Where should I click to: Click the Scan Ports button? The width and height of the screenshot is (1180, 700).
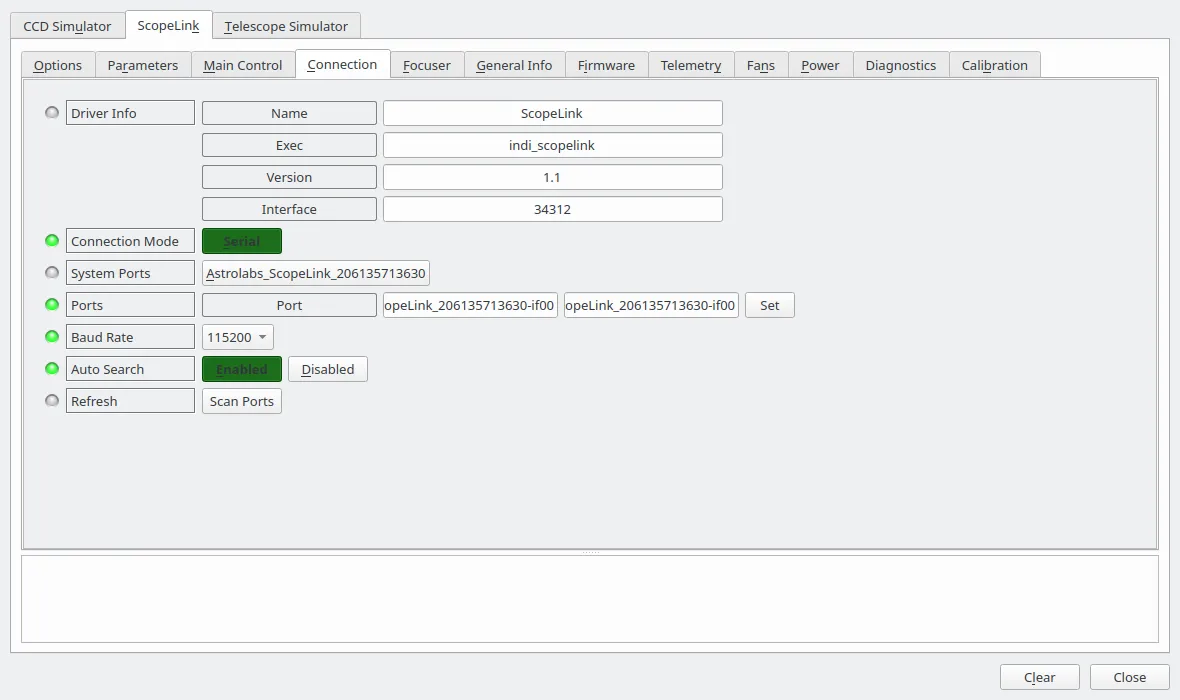[242, 401]
